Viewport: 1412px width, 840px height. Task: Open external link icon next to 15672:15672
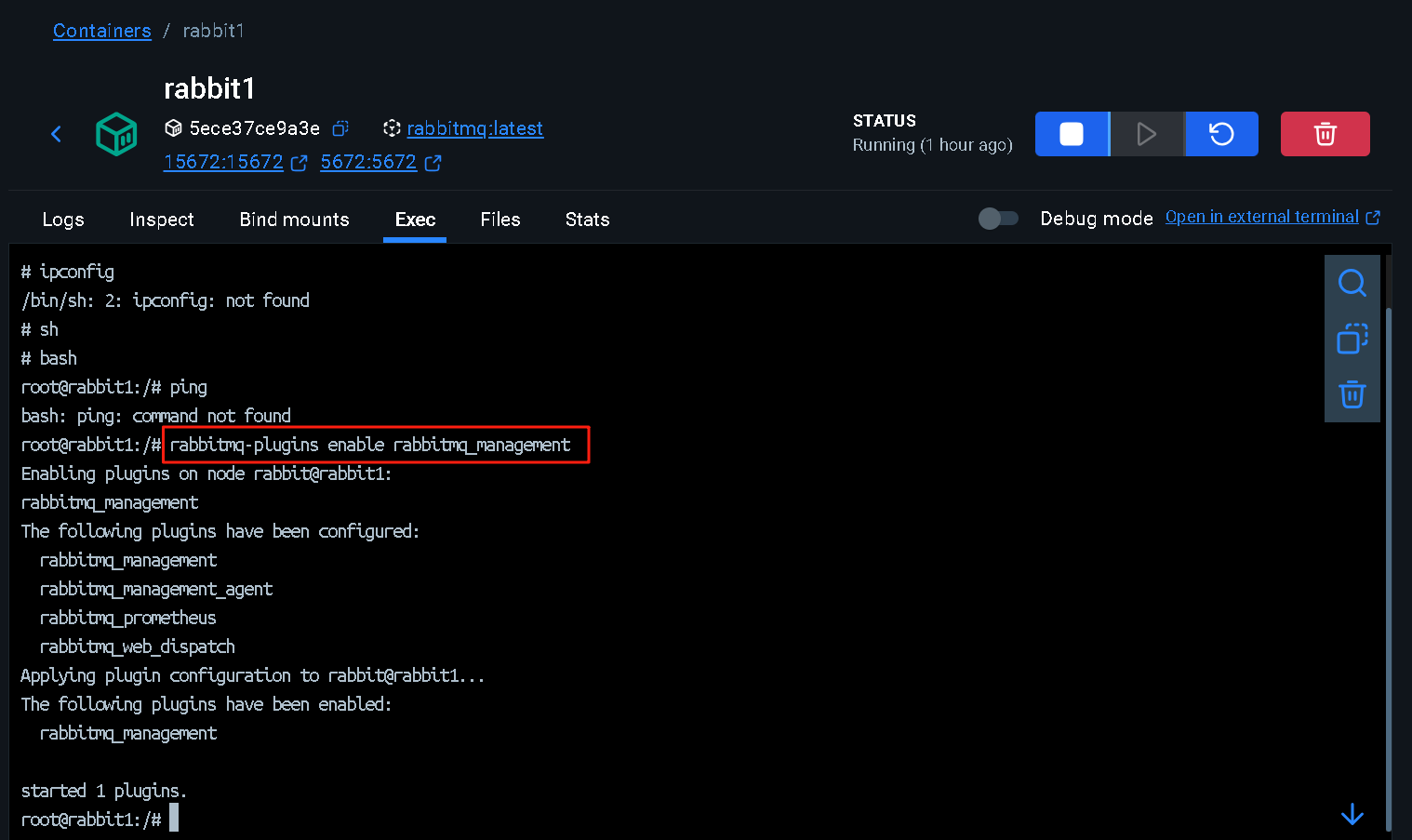click(299, 163)
